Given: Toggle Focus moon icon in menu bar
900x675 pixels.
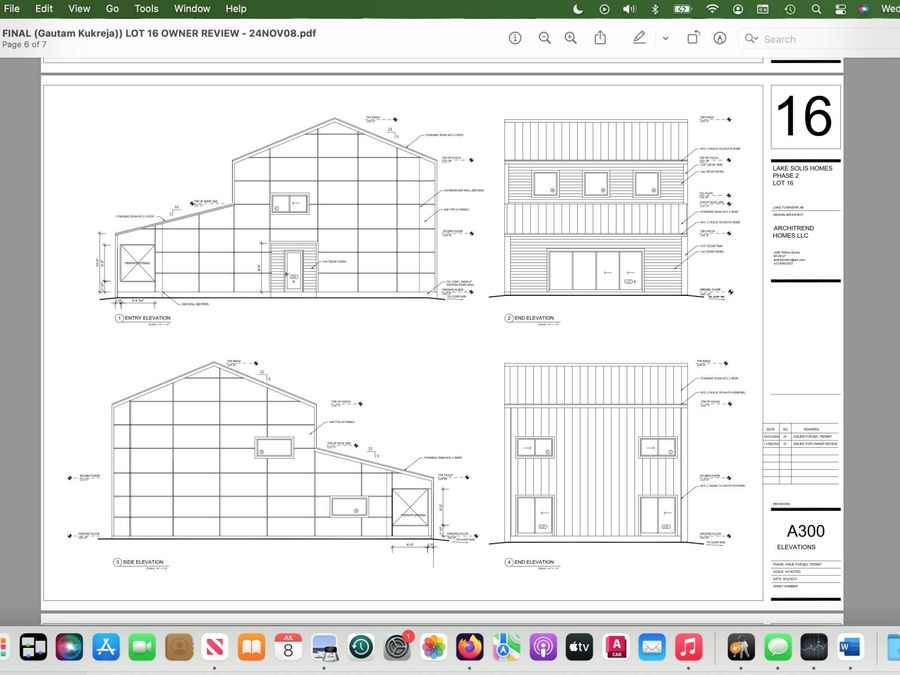Looking at the screenshot, I should click(x=578, y=9).
